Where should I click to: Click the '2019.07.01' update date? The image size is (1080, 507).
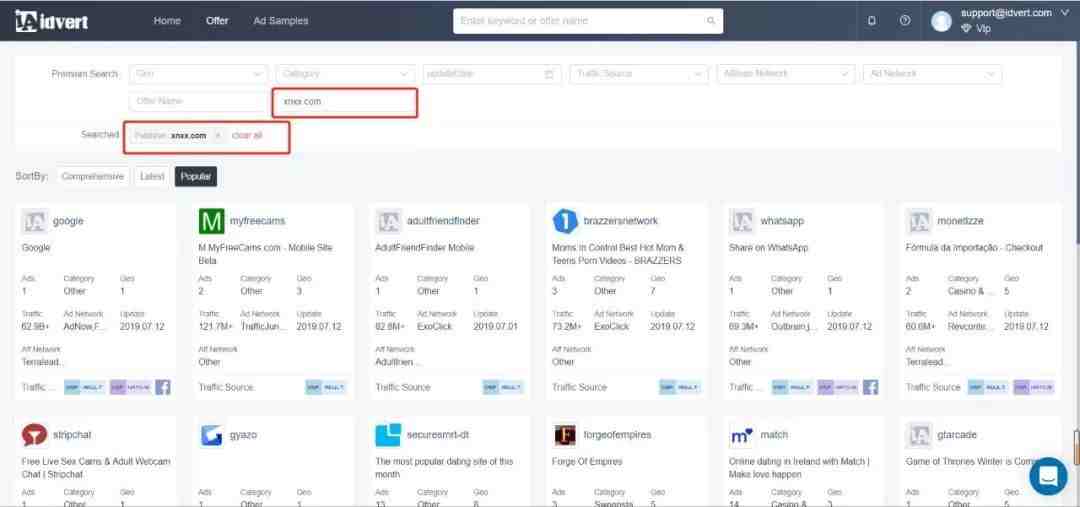tap(495, 326)
